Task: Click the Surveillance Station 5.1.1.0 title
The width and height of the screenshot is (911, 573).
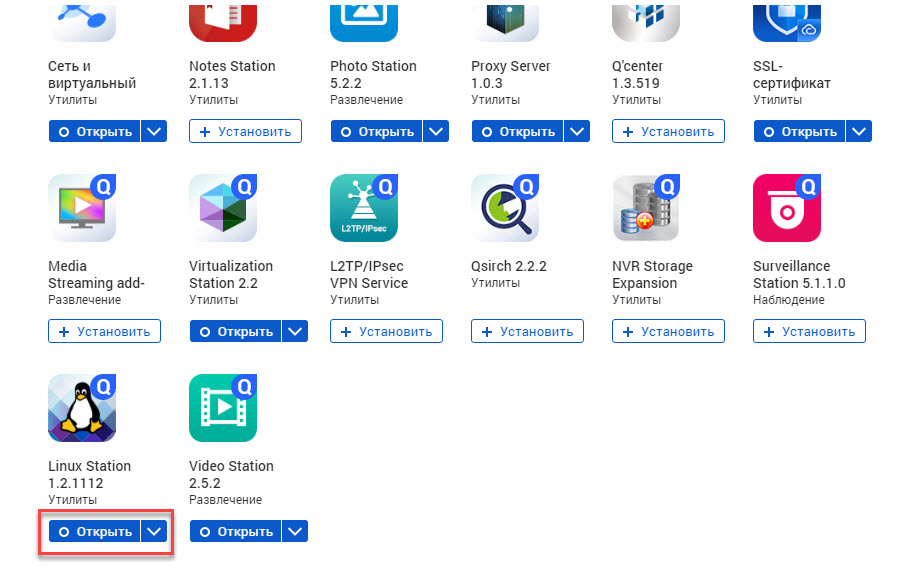Action: point(799,274)
